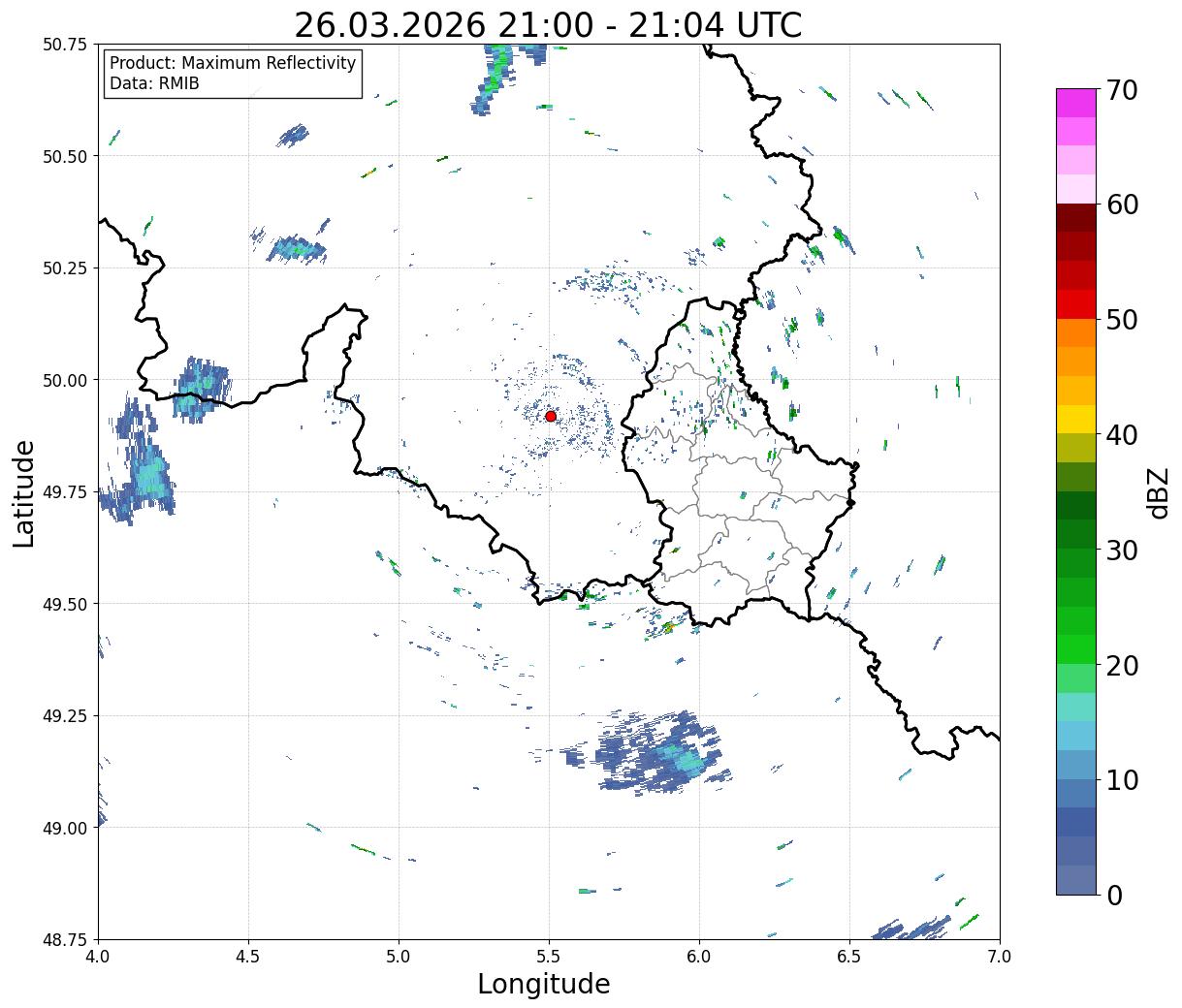The image size is (1182, 1008).
Task: Click the colorbar tick label 60
Action: 1122,205
